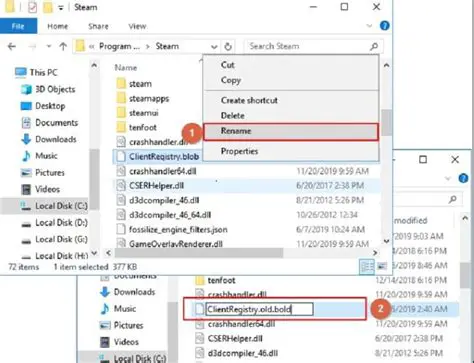Image resolution: width=474 pixels, height=363 pixels.
Task: Click the Steam breadcrumb in address bar
Action: click(167, 46)
